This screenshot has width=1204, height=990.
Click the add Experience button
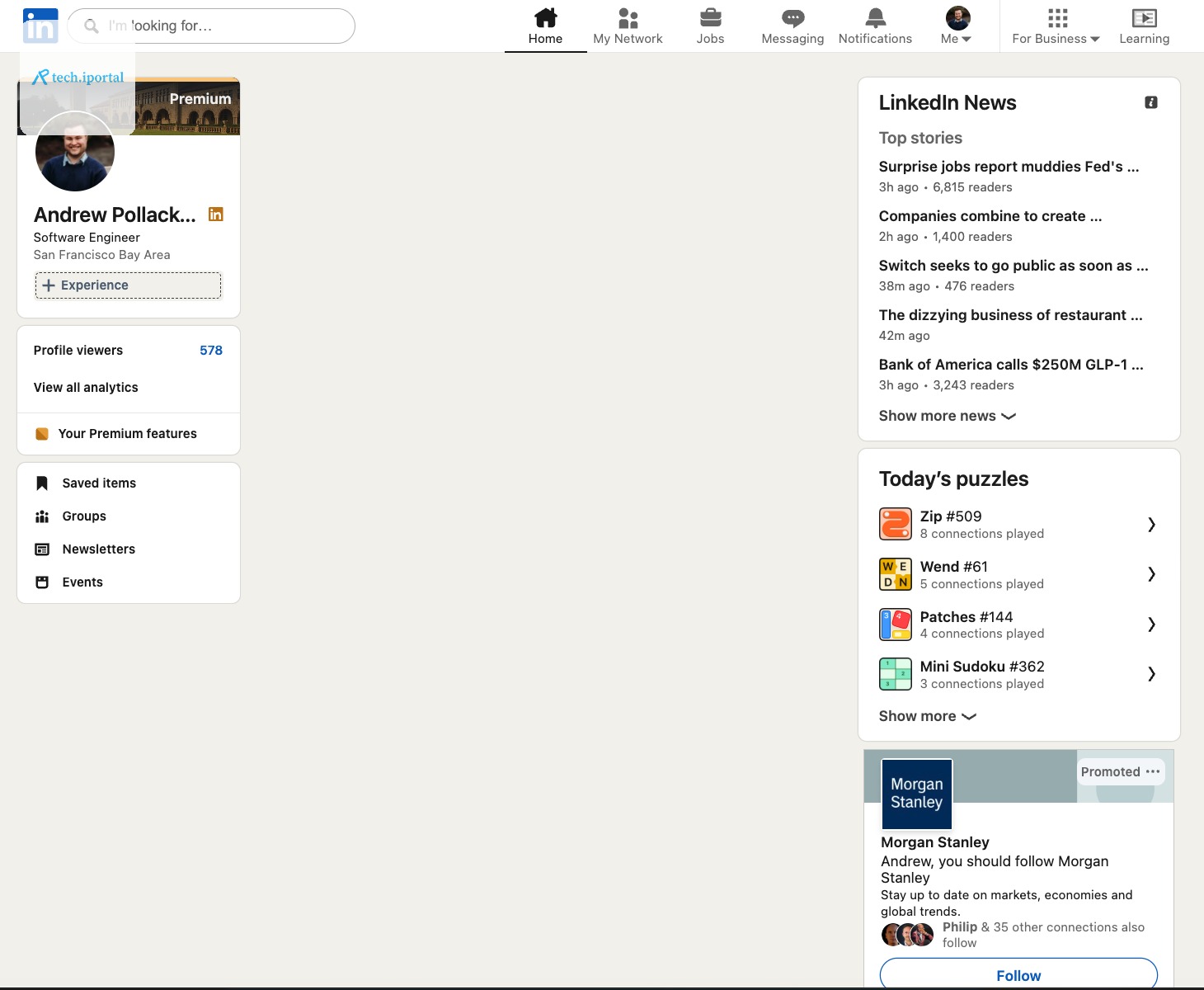[x=128, y=285]
